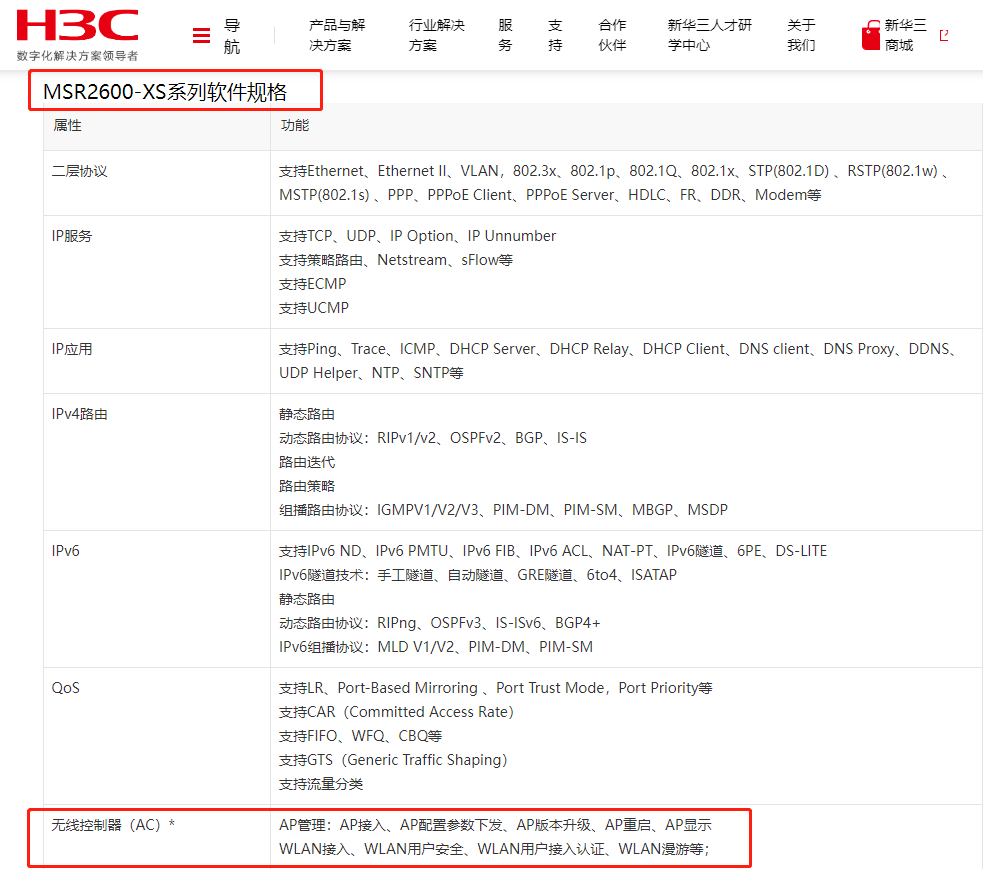Click 静态路由 in the IPv4路由 row
This screenshot has height=869, width=983.
pos(307,414)
